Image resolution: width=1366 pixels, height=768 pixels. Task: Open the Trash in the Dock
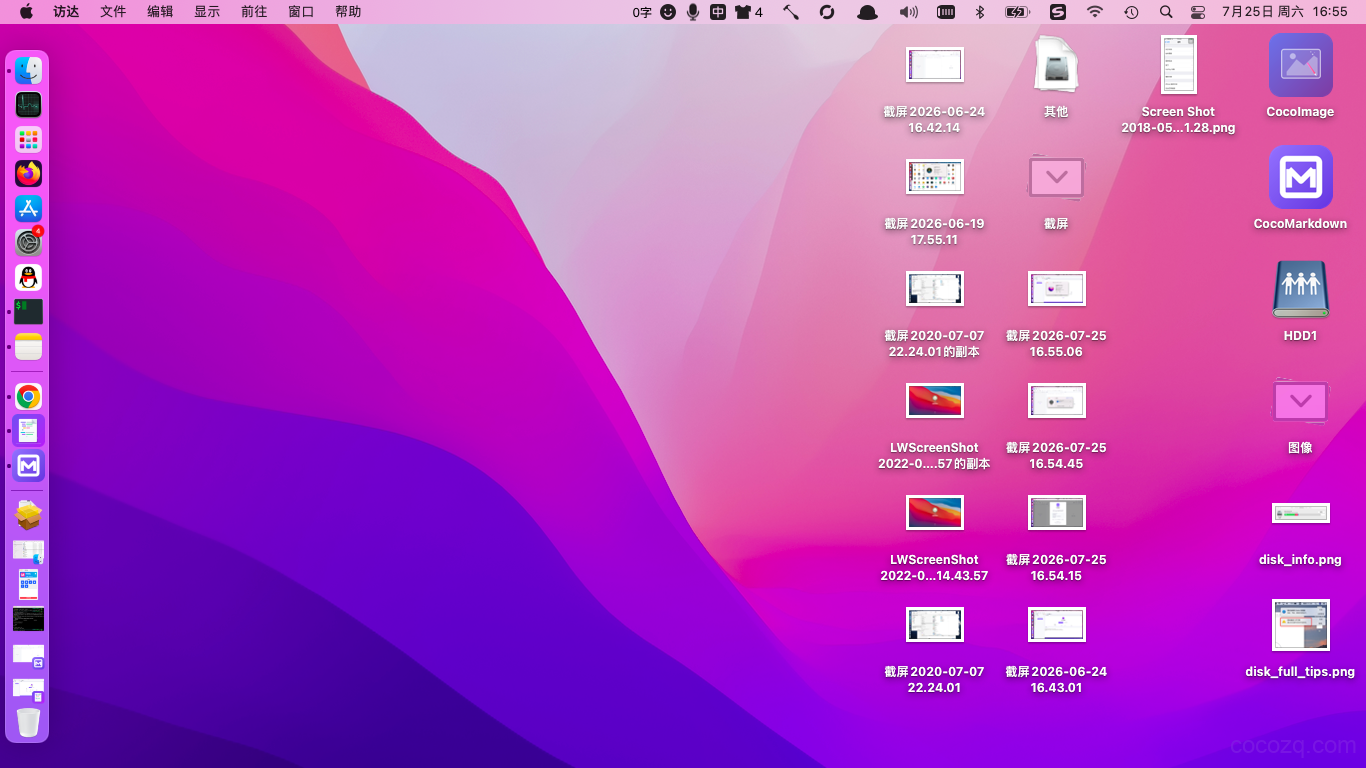[x=28, y=722]
